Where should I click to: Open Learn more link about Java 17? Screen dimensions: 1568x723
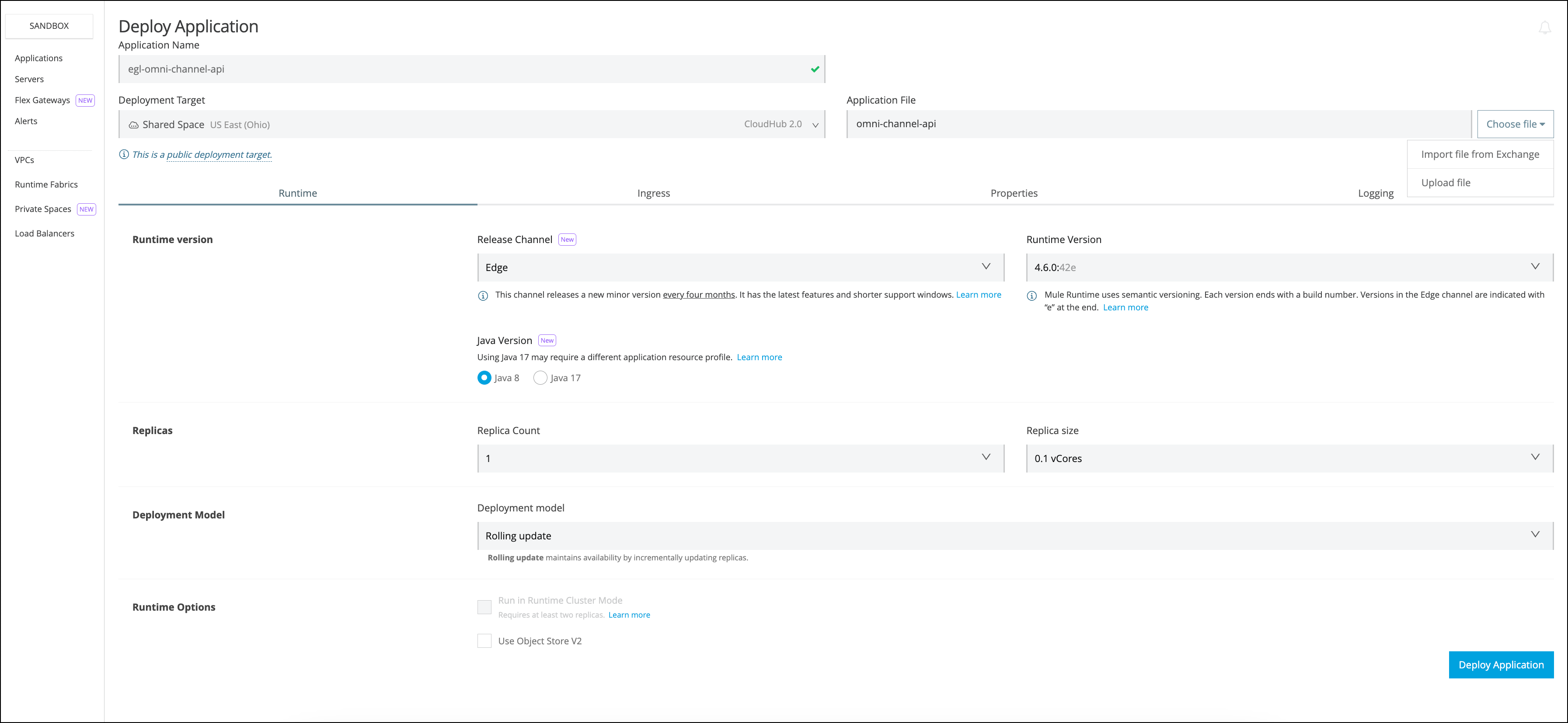coord(759,357)
